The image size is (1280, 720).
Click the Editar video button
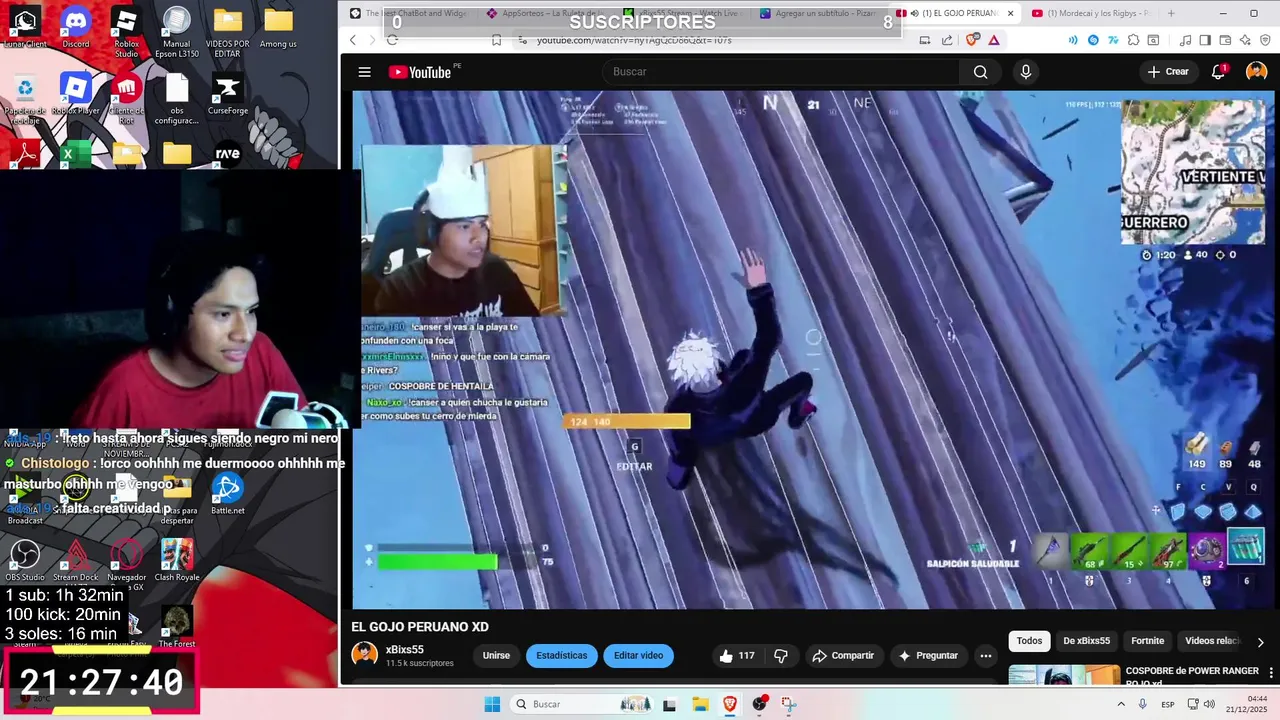(x=638, y=656)
